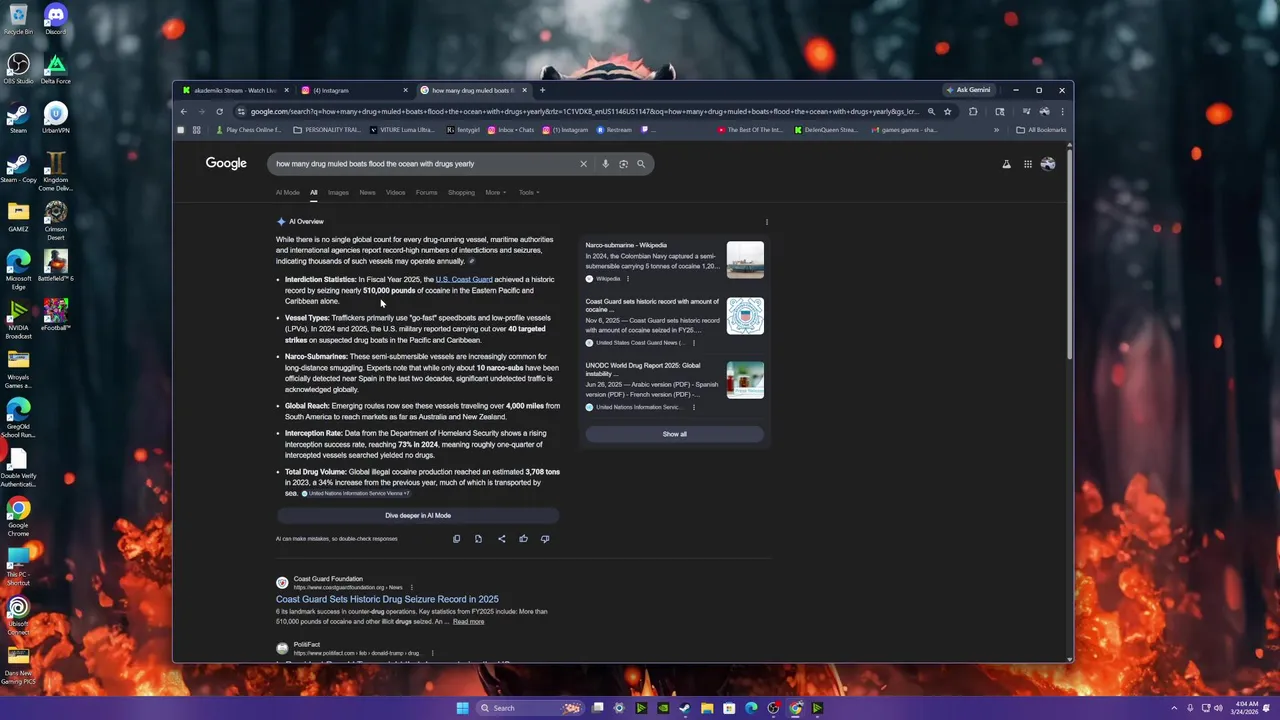The width and height of the screenshot is (1280, 720).
Task: Switch to the Instagram browser tab
Action: [x=354, y=90]
